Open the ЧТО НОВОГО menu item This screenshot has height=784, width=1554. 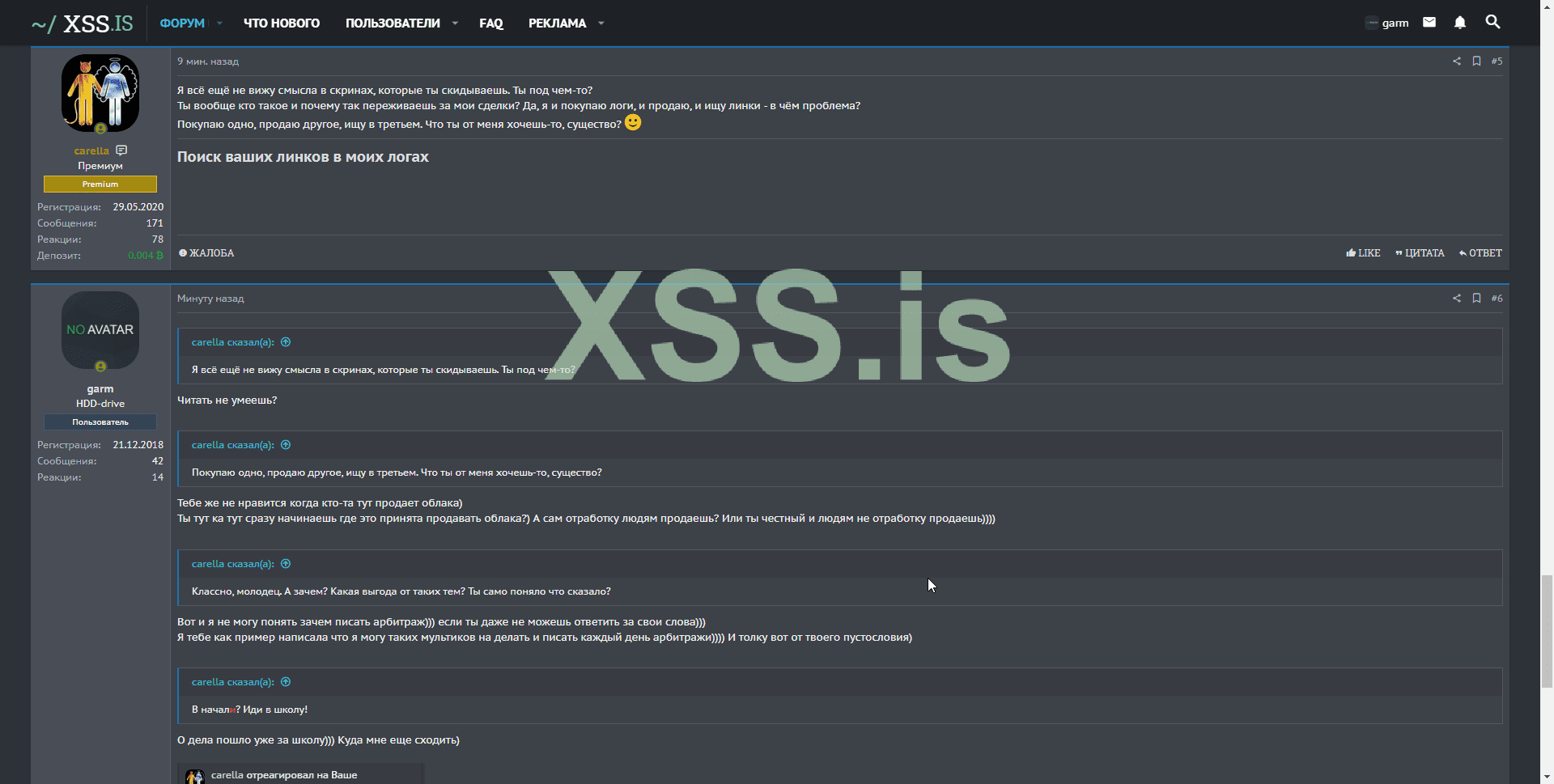click(x=281, y=23)
